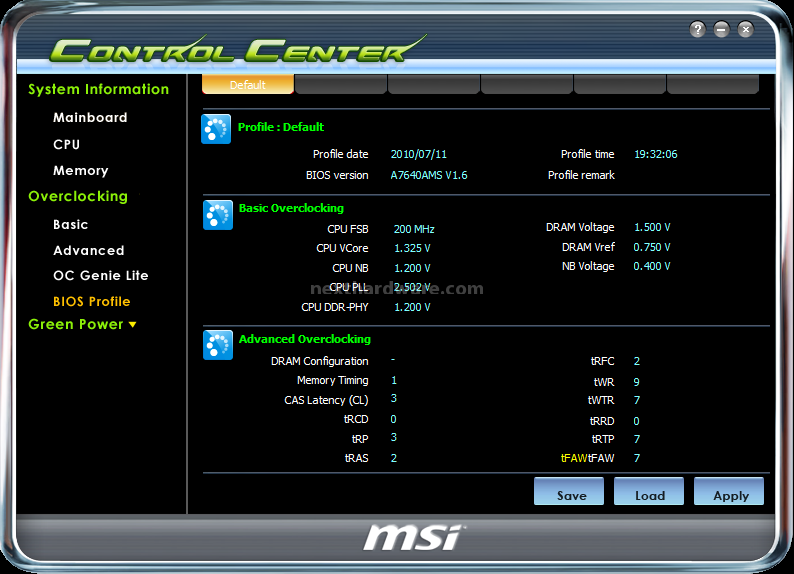Image resolution: width=794 pixels, height=574 pixels.
Task: Click the Profile time value 19:32:06
Action: (656, 154)
